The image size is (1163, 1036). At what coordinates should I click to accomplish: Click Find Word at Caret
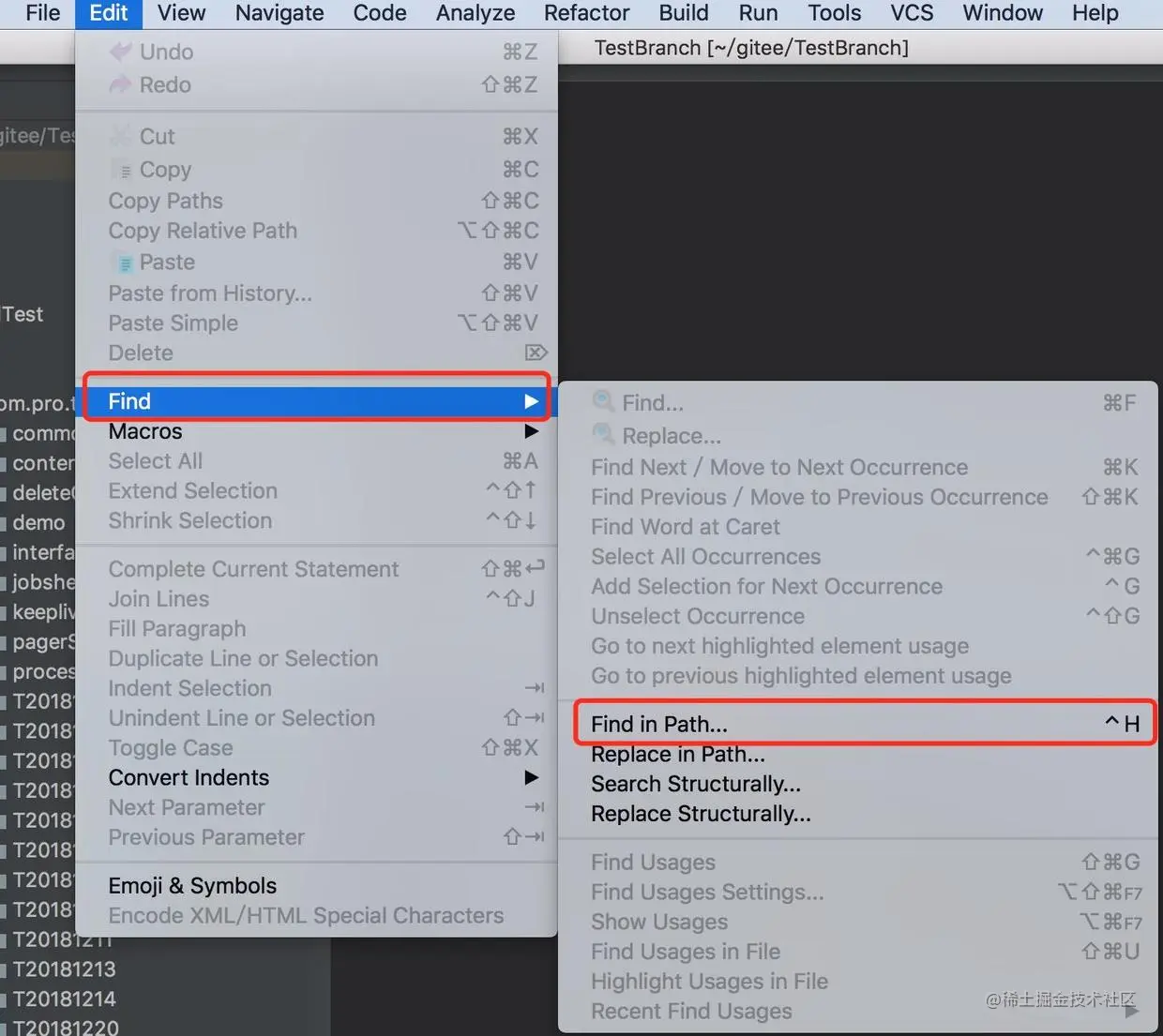pyautogui.click(x=858, y=527)
